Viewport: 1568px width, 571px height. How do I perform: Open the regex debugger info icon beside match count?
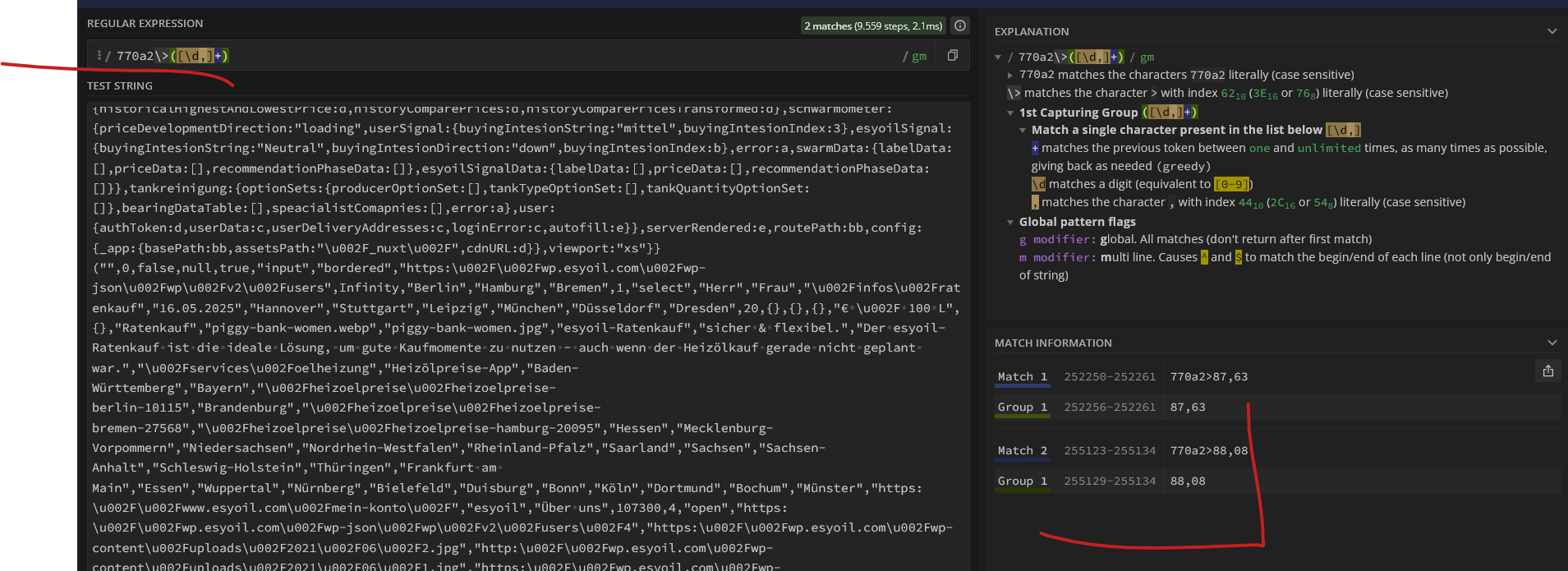(959, 25)
